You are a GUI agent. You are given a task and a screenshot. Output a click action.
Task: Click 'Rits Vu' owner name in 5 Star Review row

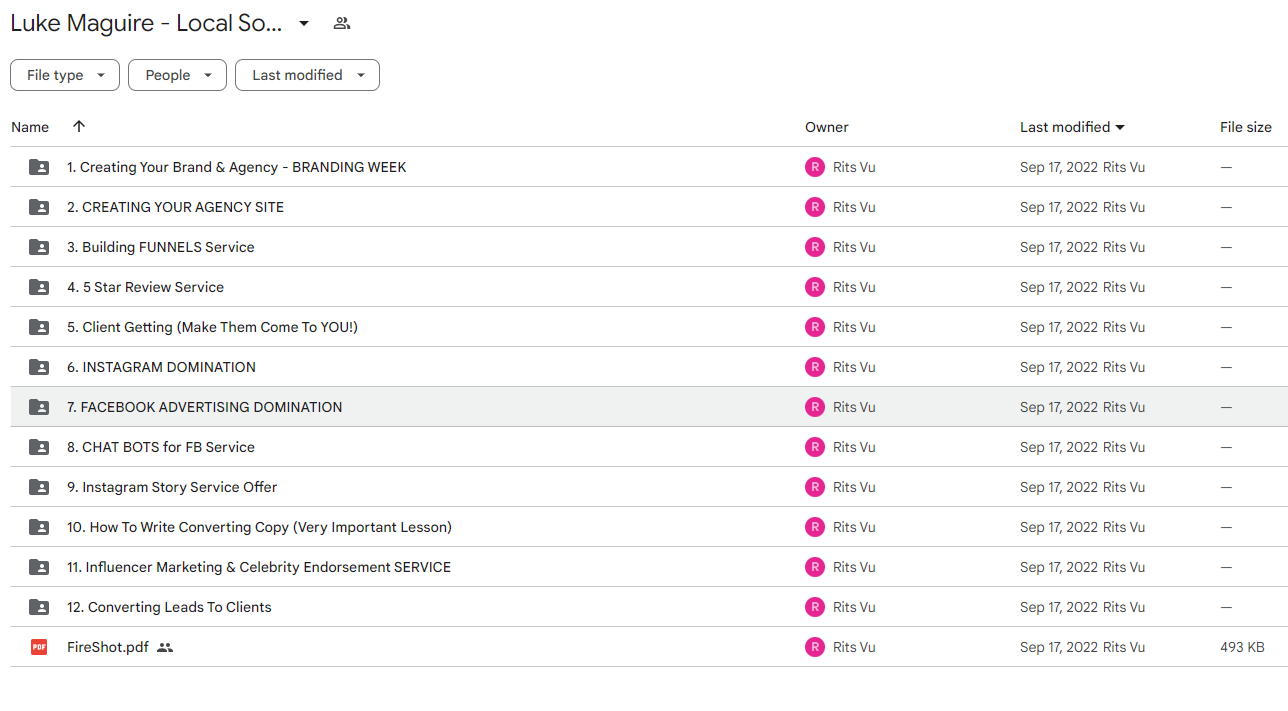tap(854, 287)
